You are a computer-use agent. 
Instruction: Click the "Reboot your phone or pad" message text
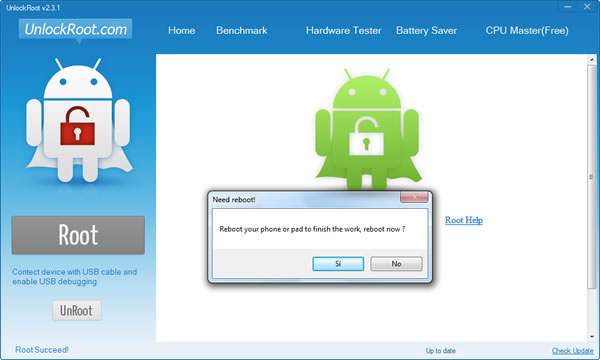[x=312, y=229]
